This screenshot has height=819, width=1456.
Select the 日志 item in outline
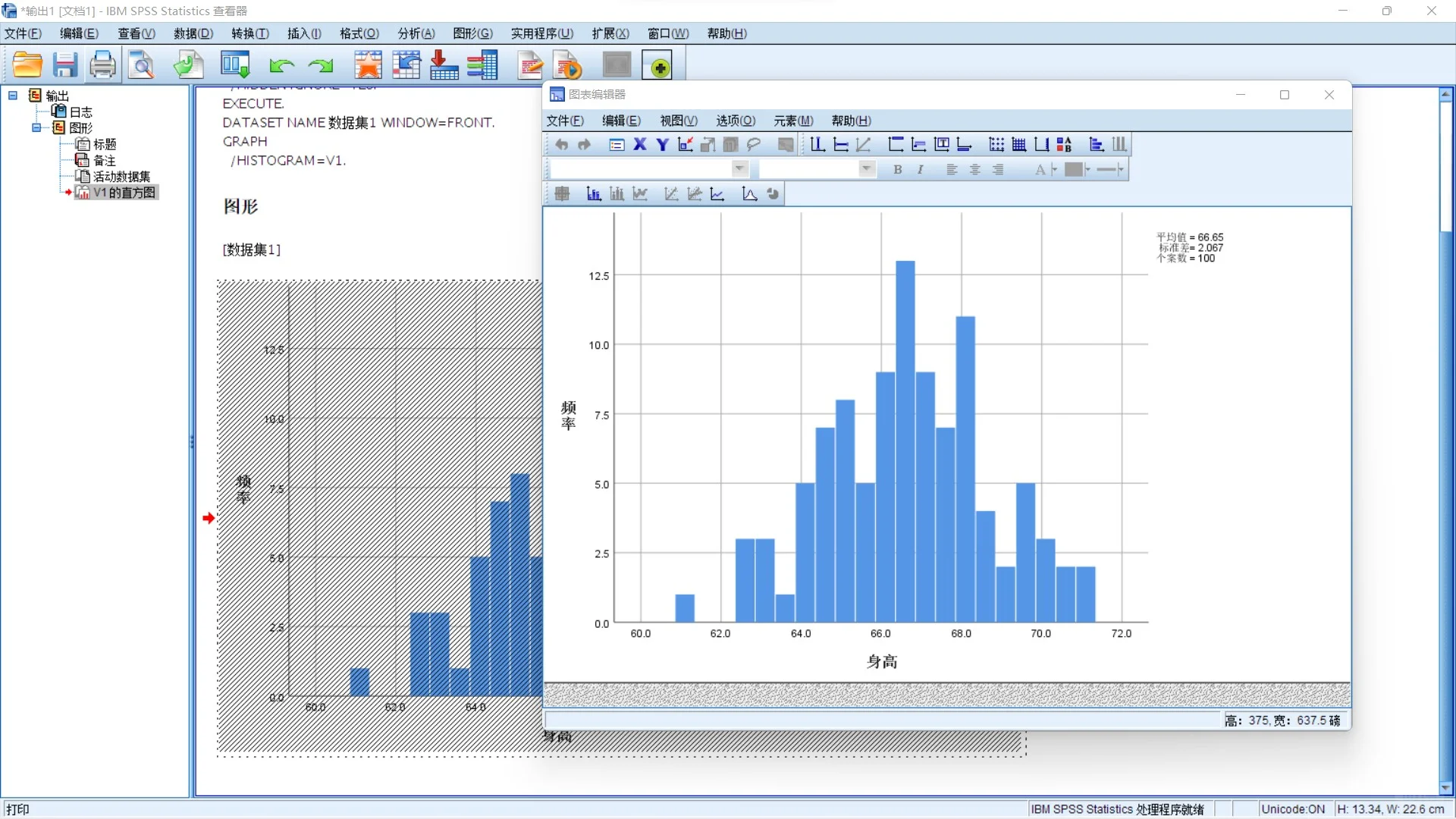pos(80,111)
